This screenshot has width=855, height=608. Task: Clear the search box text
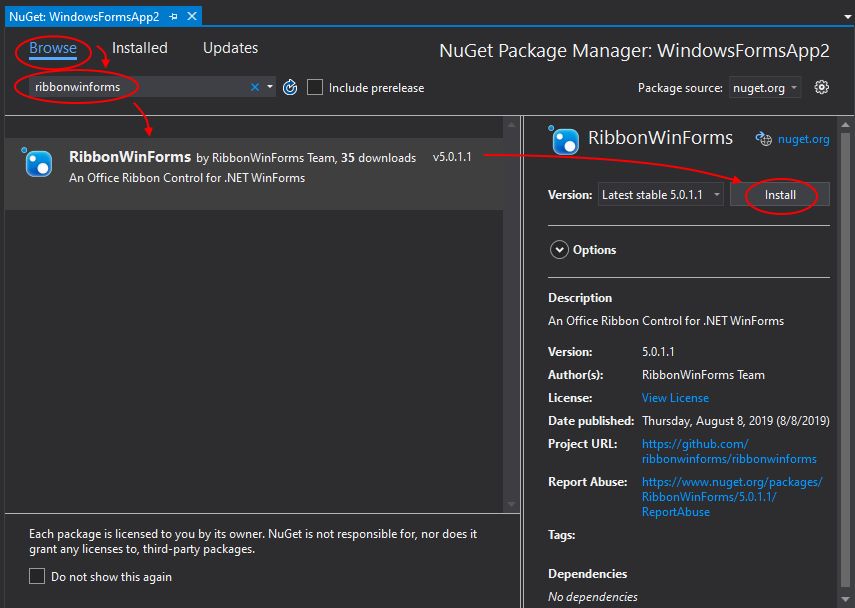[x=255, y=87]
